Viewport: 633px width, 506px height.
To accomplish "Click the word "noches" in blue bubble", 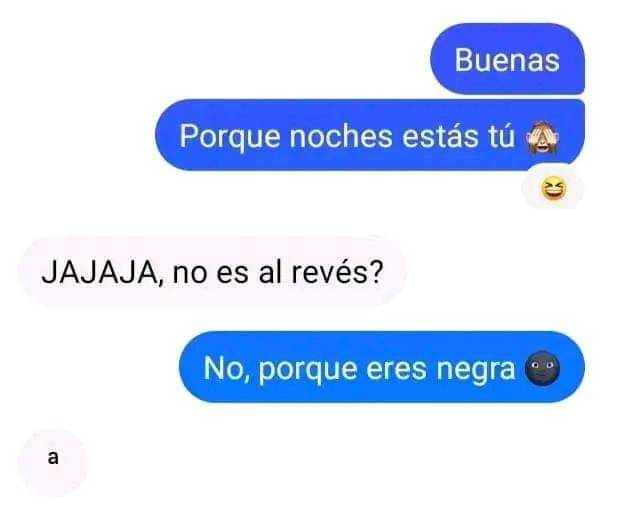I will (341, 136).
